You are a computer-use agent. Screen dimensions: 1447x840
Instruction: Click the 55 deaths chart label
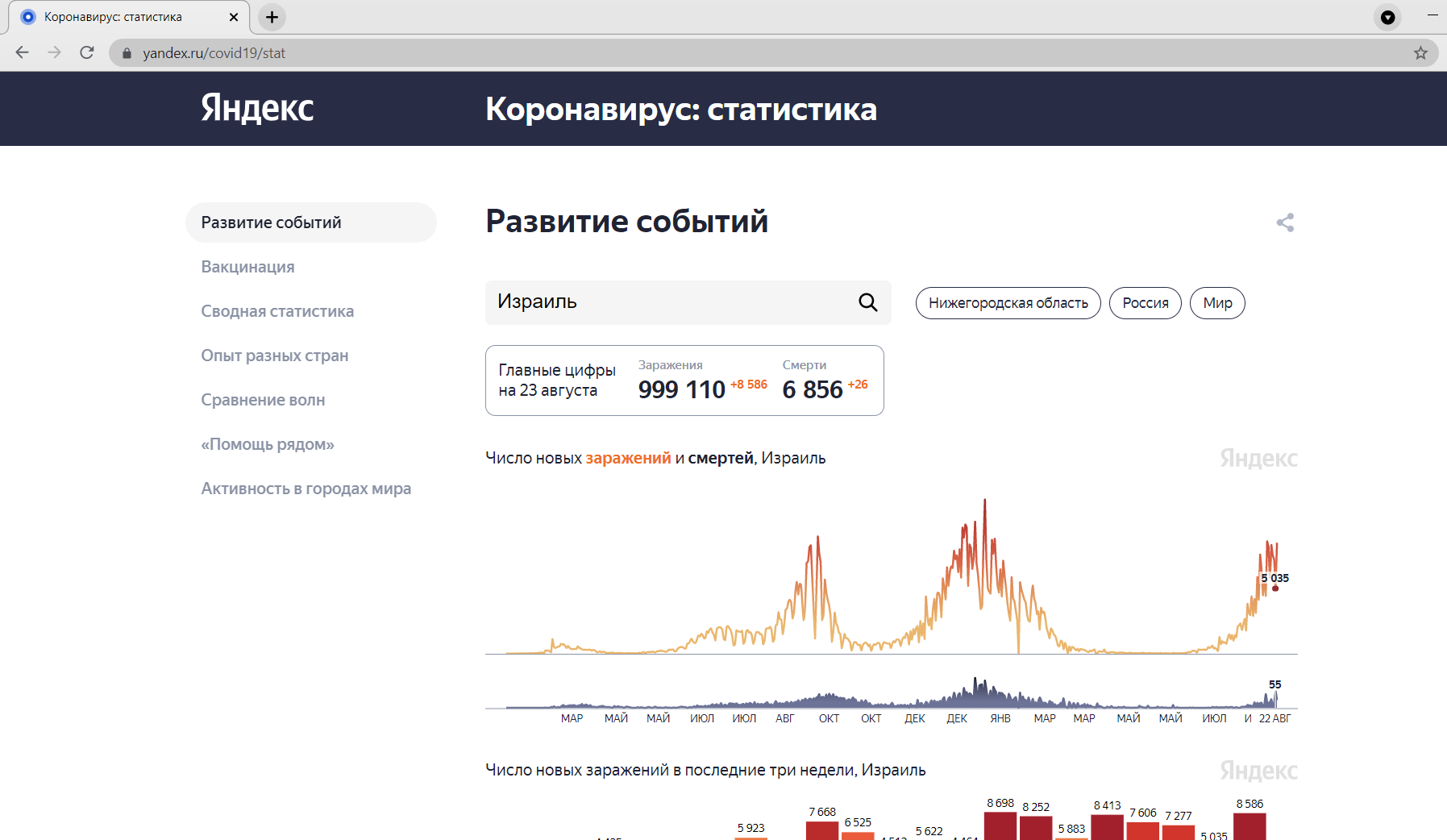pos(1274,684)
